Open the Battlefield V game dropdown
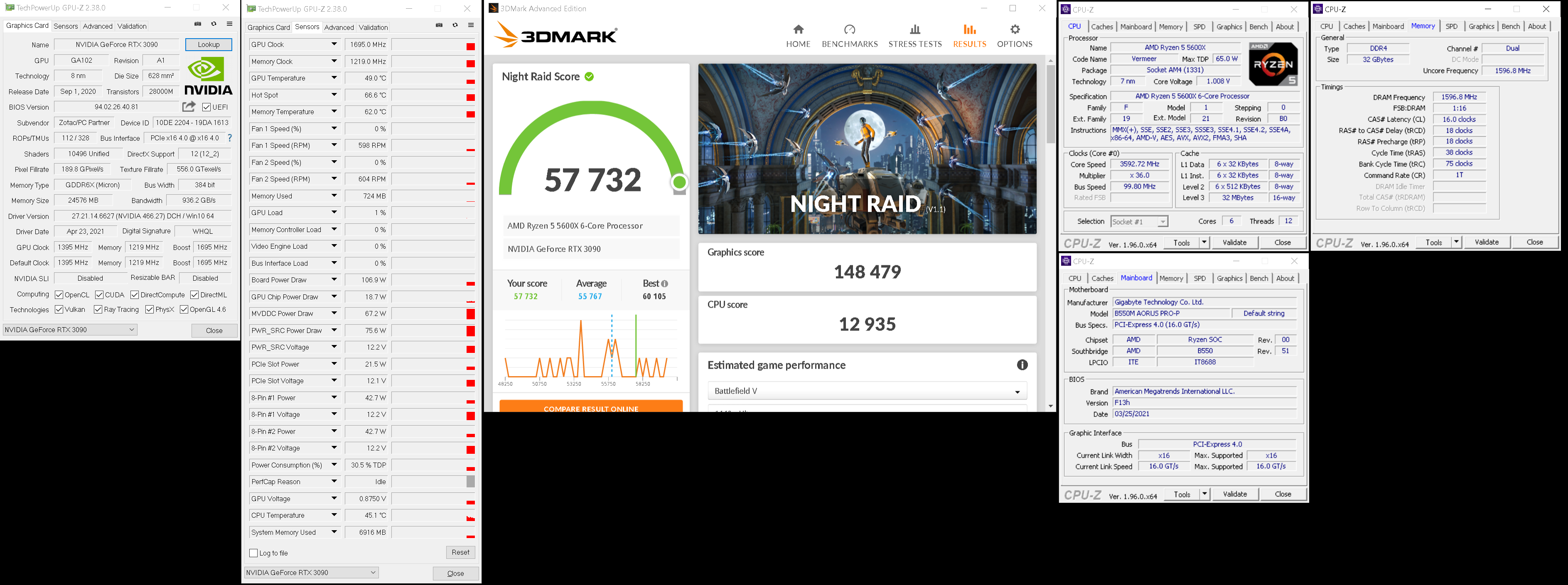Screen dimensions: 1568x585 click(868, 391)
